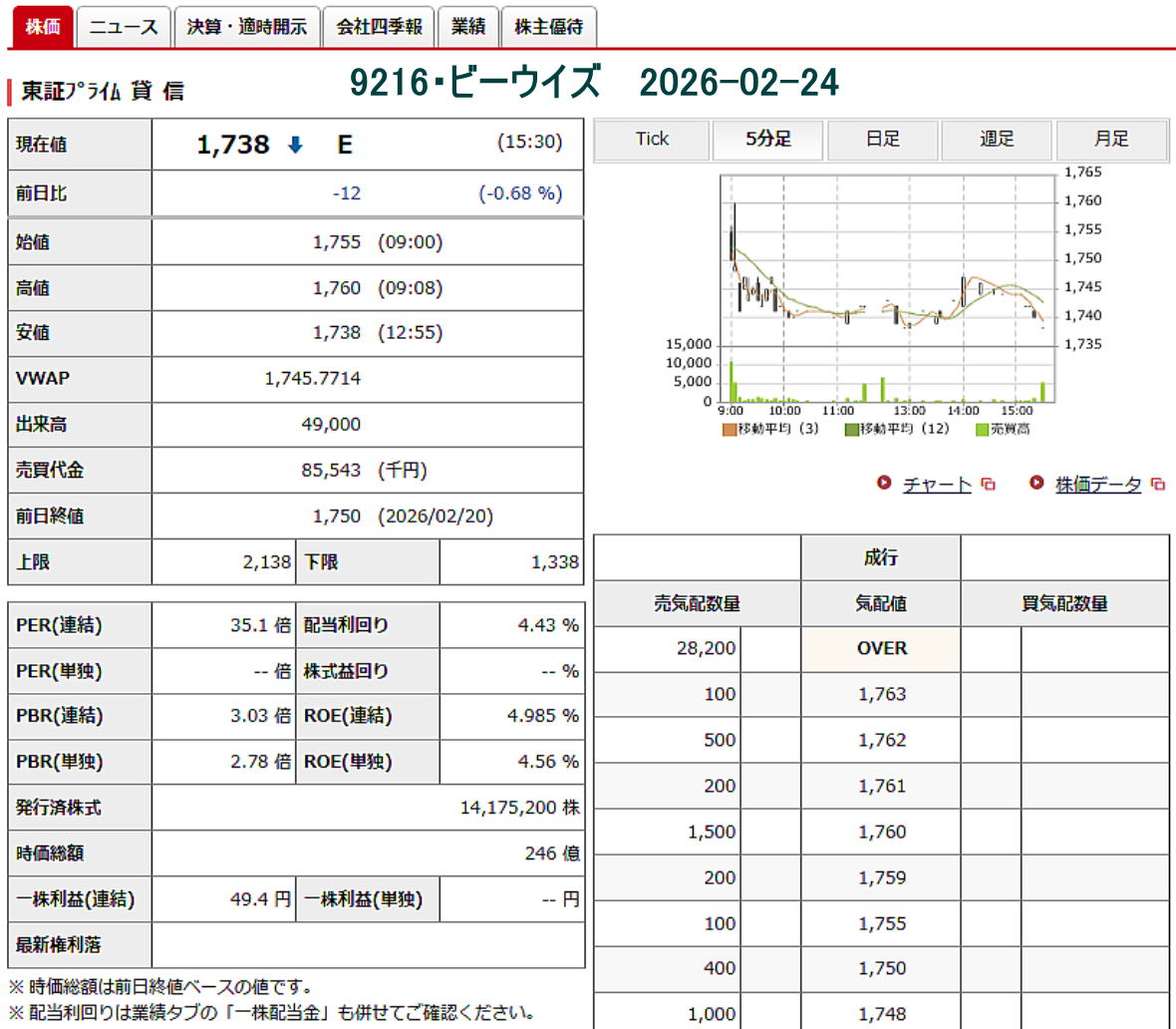Open the ニュース tab

point(124,27)
